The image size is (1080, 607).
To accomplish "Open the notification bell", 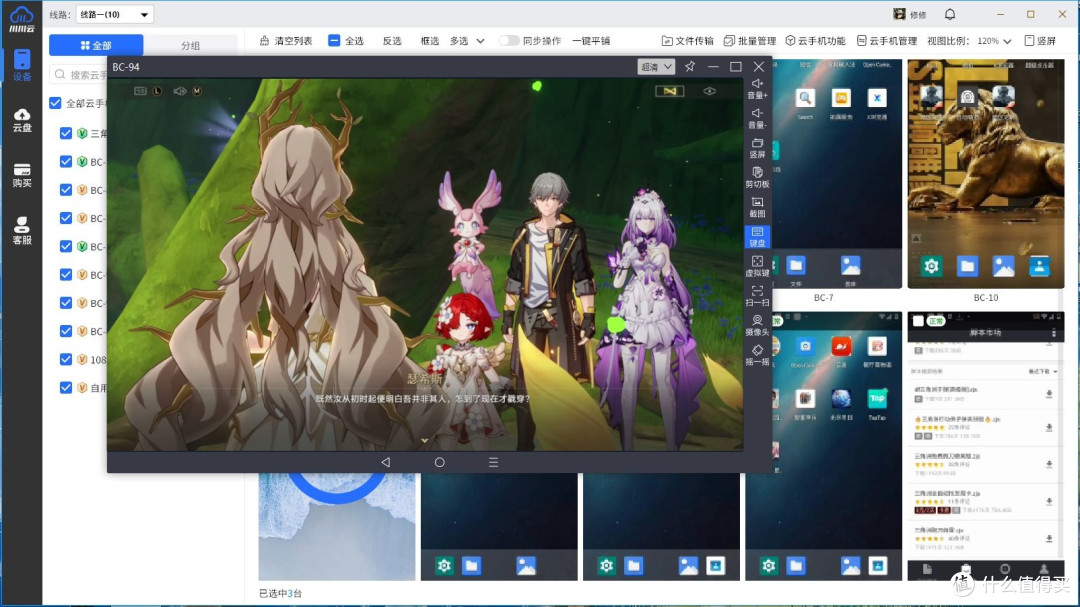I will point(950,14).
